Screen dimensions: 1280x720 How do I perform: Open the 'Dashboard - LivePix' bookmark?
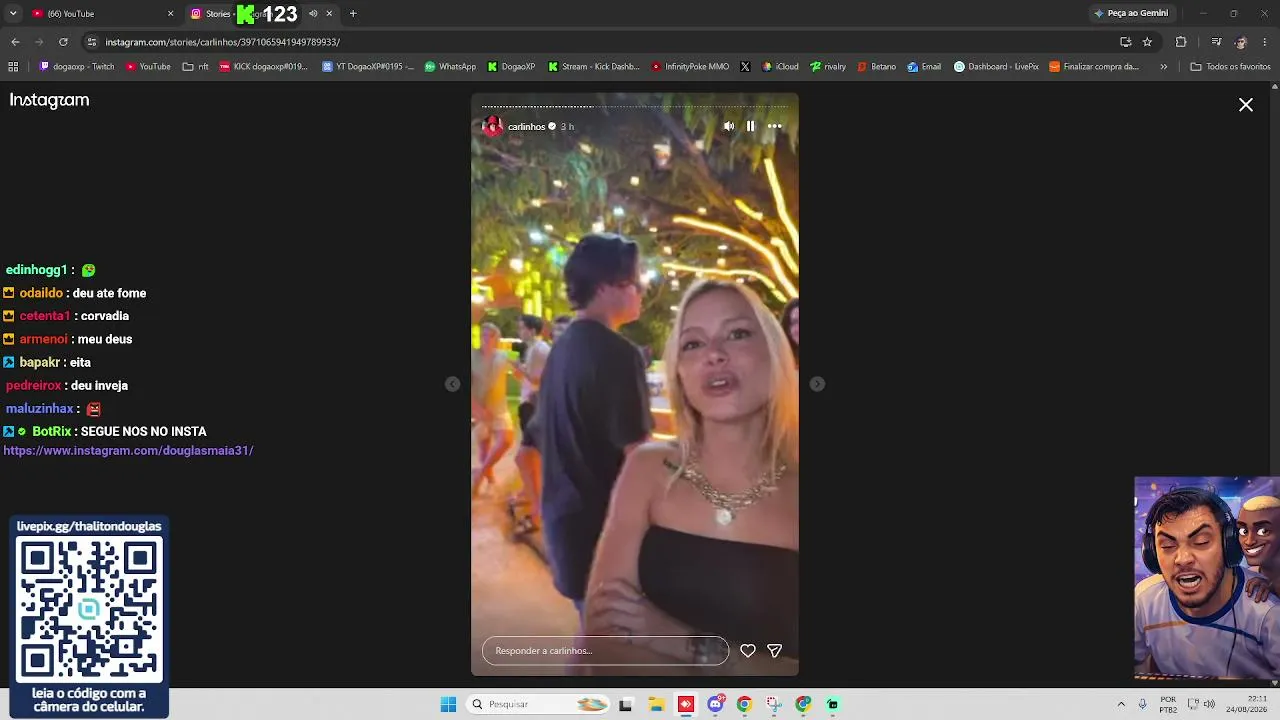coord(996,67)
